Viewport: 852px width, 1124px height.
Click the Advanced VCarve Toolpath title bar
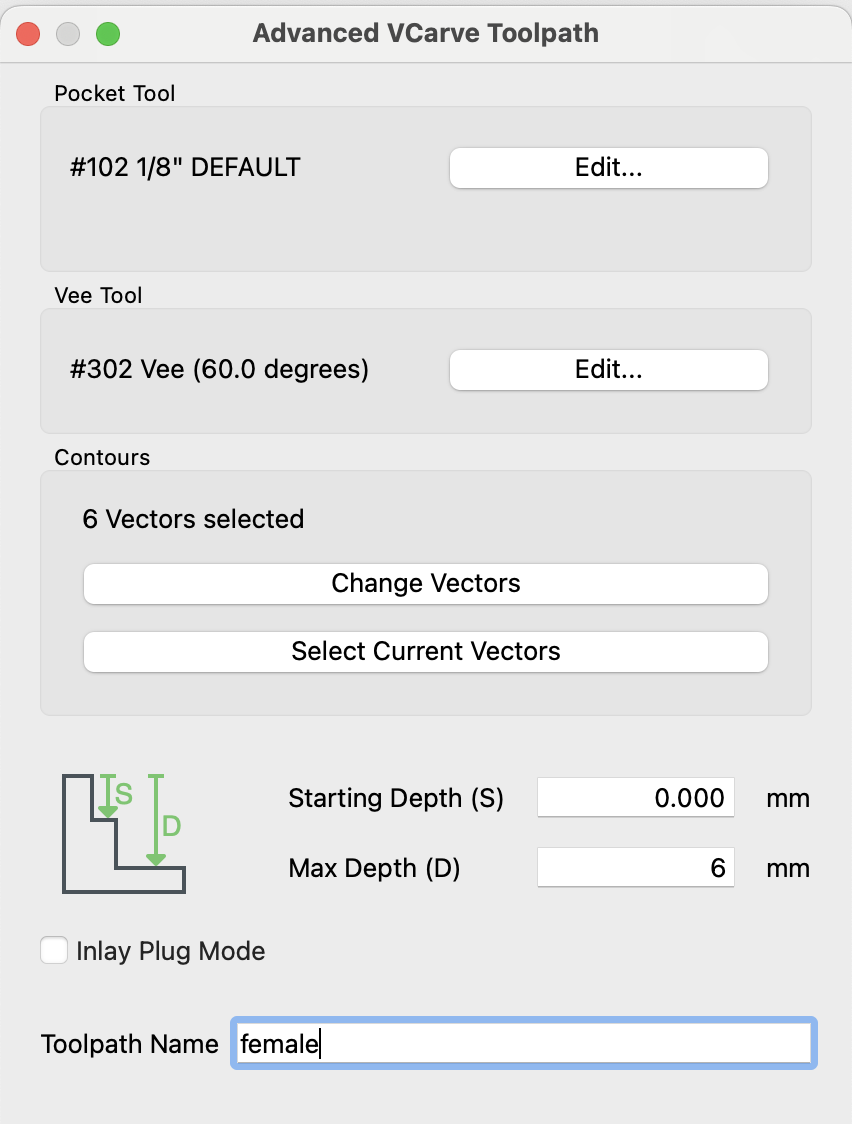click(x=425, y=33)
